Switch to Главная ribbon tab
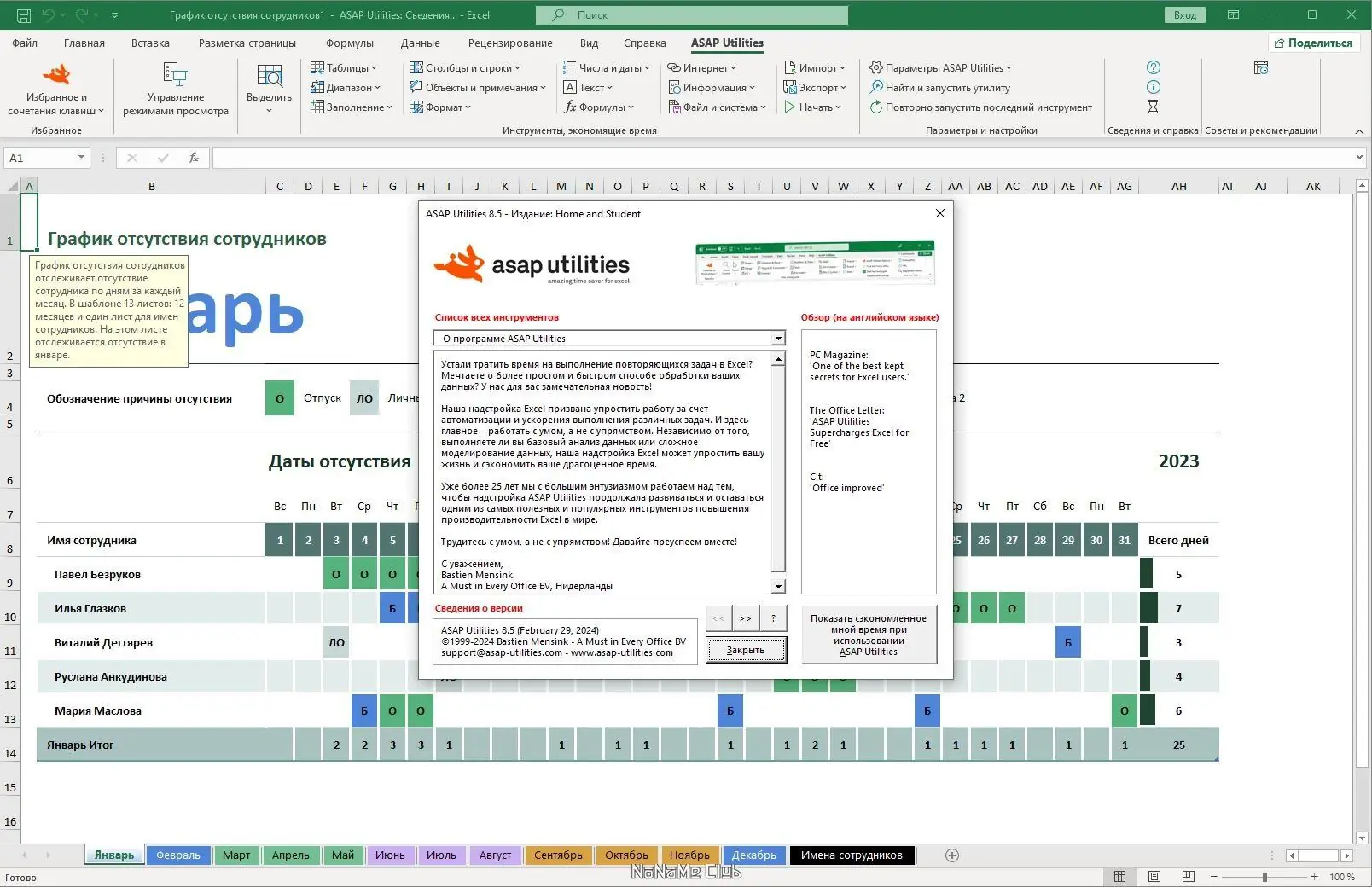Viewport: 1372px width, 887px height. [x=84, y=43]
